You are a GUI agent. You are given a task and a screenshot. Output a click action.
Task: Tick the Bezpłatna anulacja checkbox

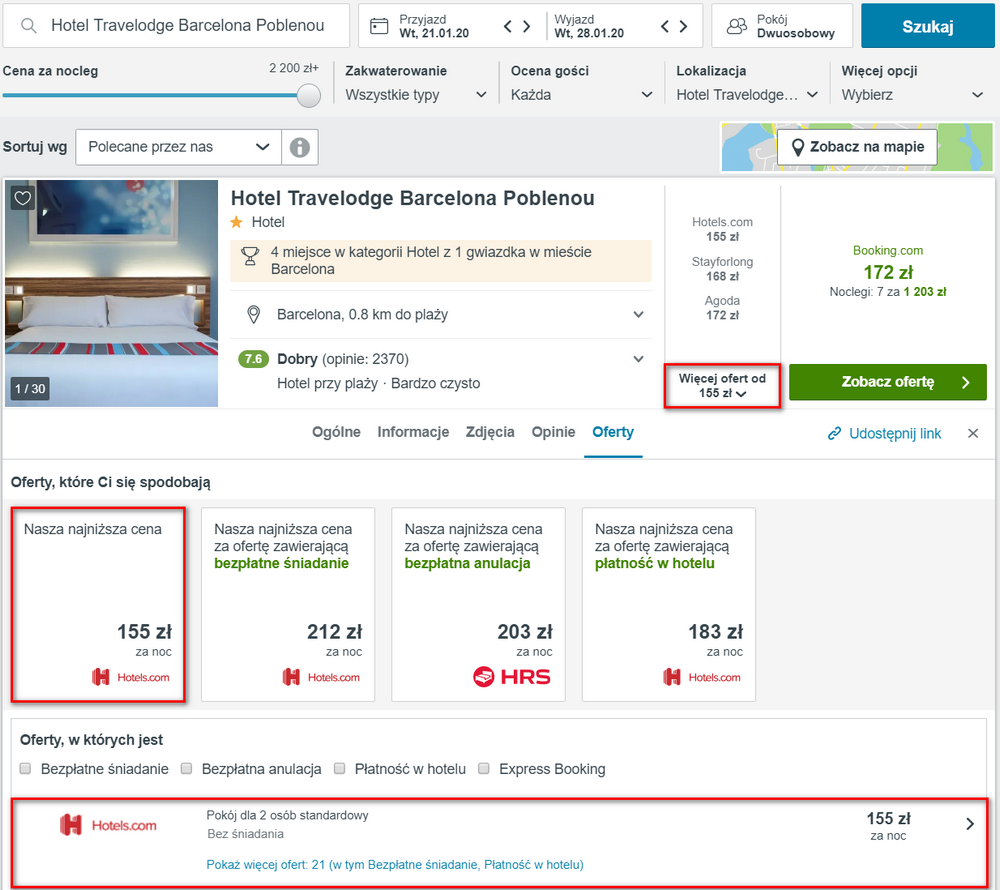pyautogui.click(x=186, y=768)
